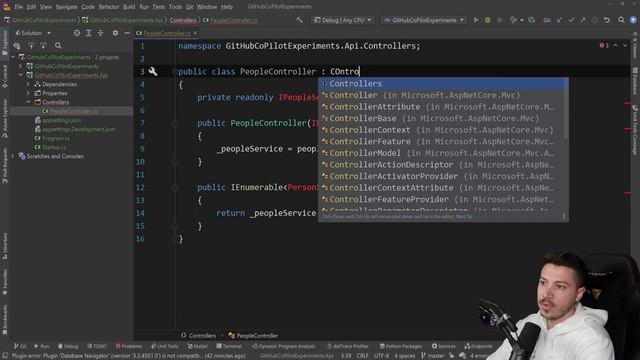640x360 pixels.
Task: Click the Git push arrow icon
Action: click(x=582, y=20)
